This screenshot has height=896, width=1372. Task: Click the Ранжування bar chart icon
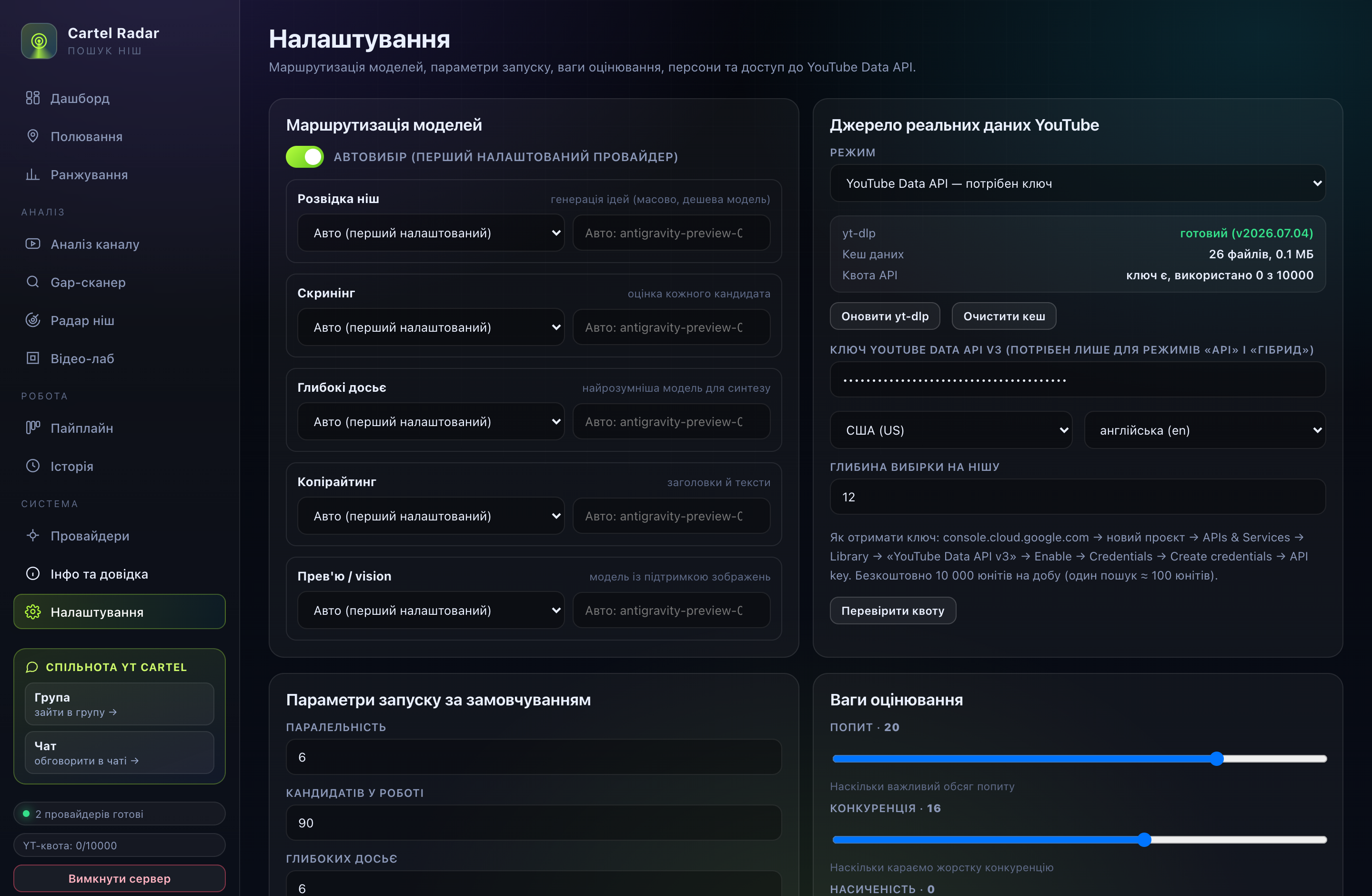33,174
